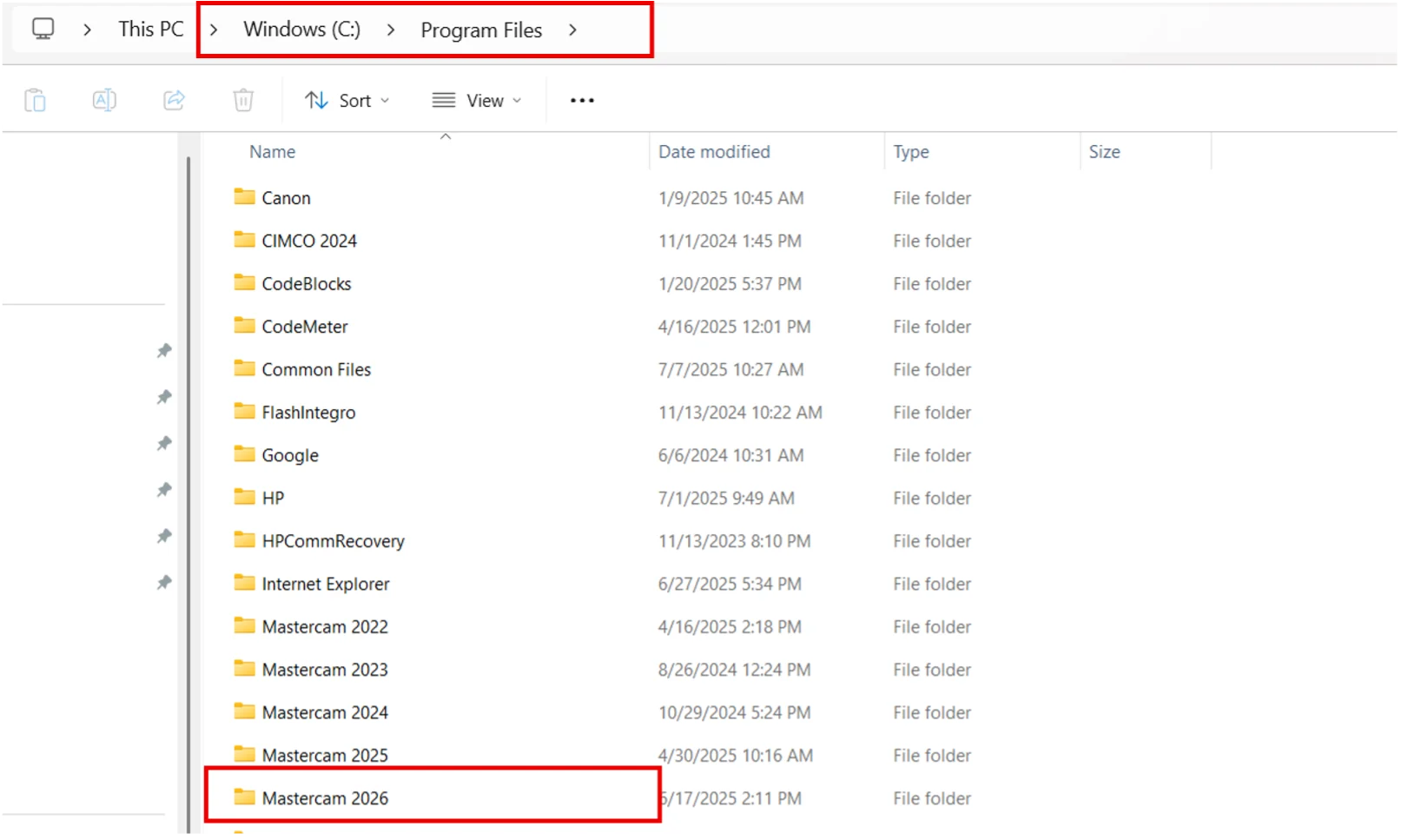This screenshot has height=840, width=1401.
Task: Select the Canon folder name
Action: 286,198
